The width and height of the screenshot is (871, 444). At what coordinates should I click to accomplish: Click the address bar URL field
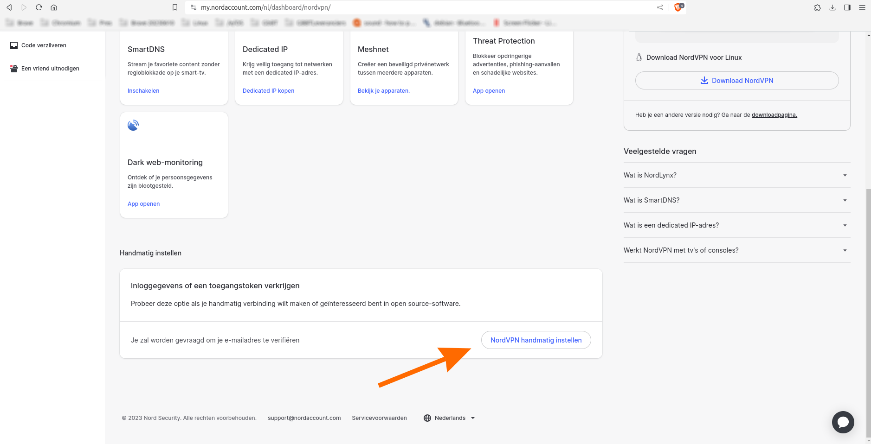pyautogui.click(x=400, y=7)
